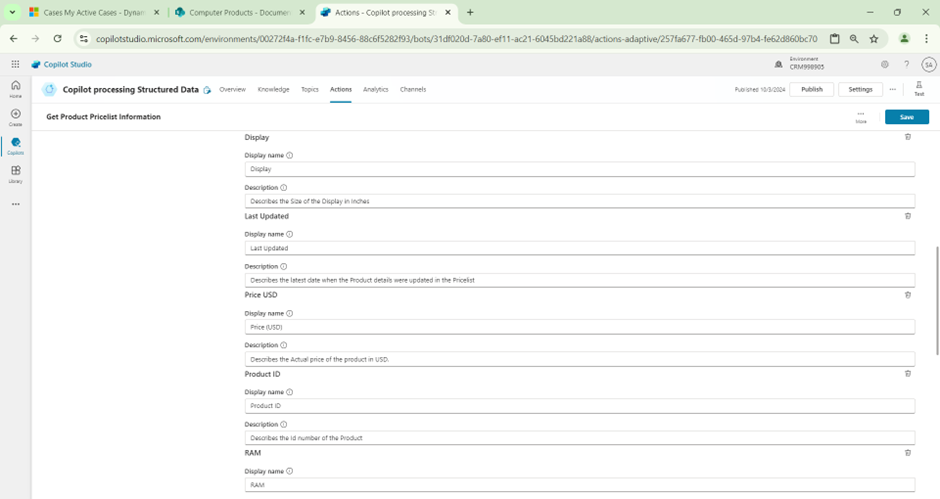Open the Library icon in sidebar

tap(15, 173)
